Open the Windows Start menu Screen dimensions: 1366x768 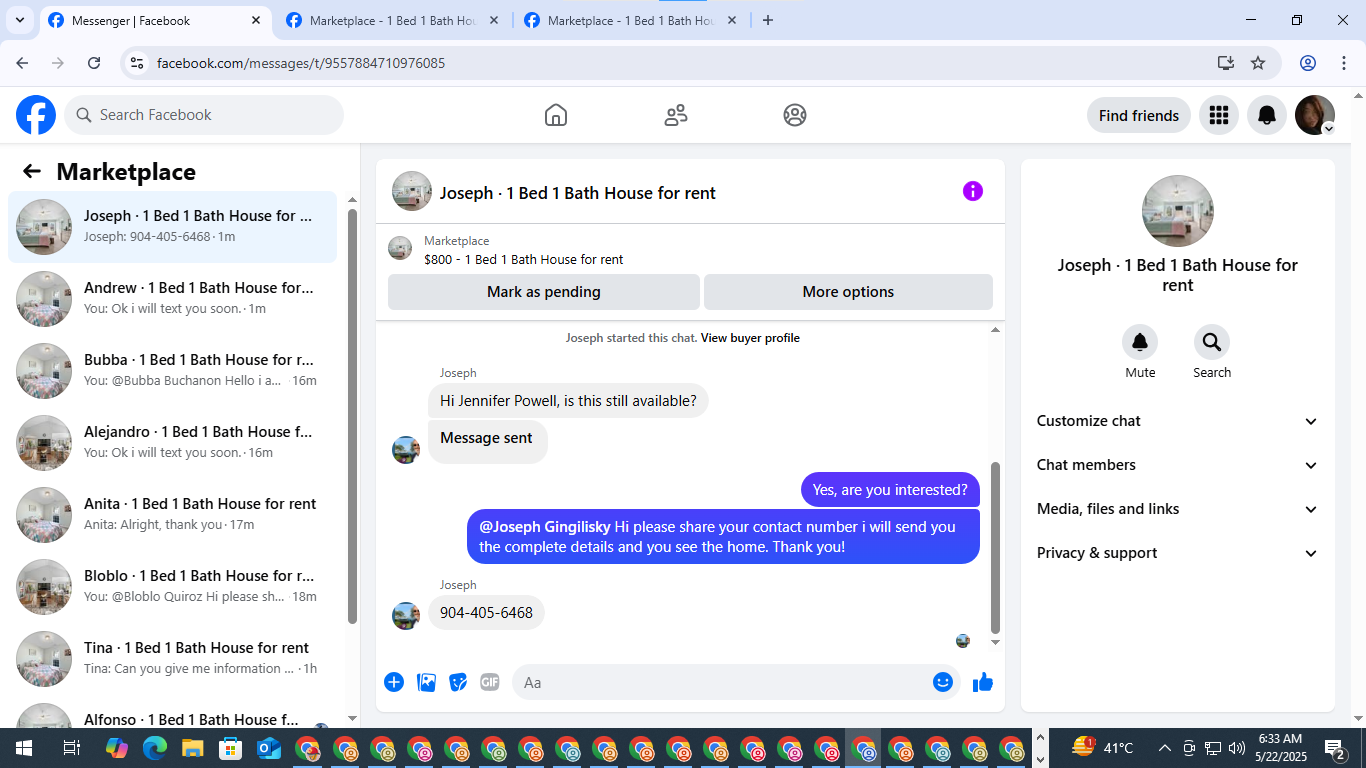coord(23,748)
